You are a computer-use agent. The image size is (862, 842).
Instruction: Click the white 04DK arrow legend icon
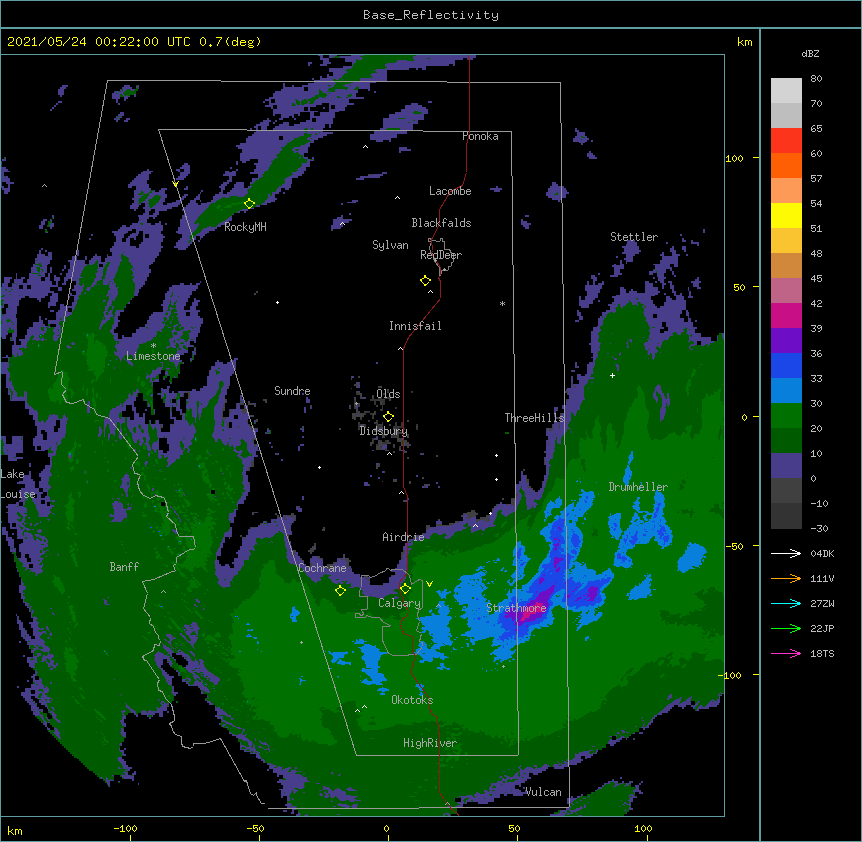pos(786,553)
